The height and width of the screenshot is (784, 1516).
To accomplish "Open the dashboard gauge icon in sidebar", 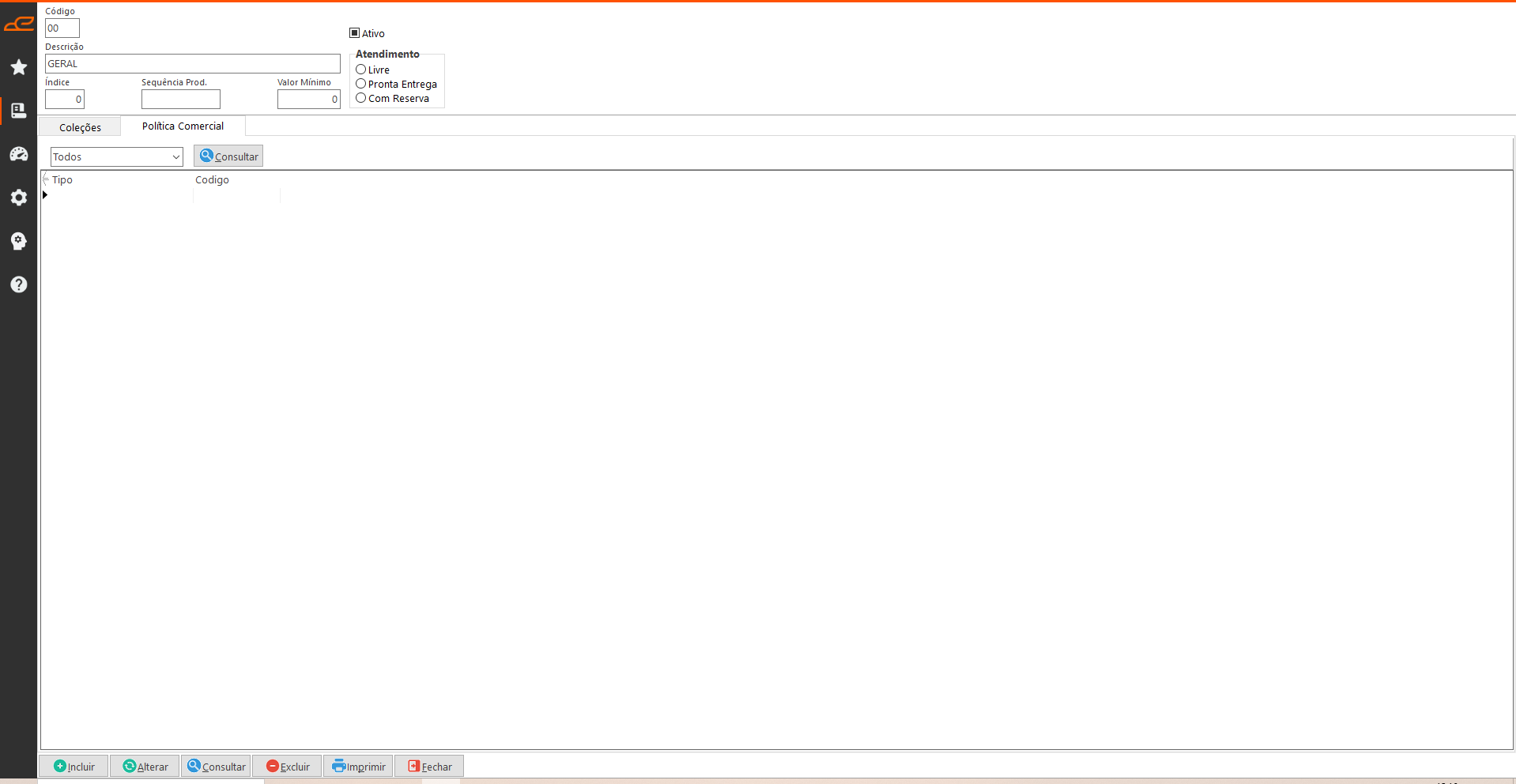I will pos(19,154).
